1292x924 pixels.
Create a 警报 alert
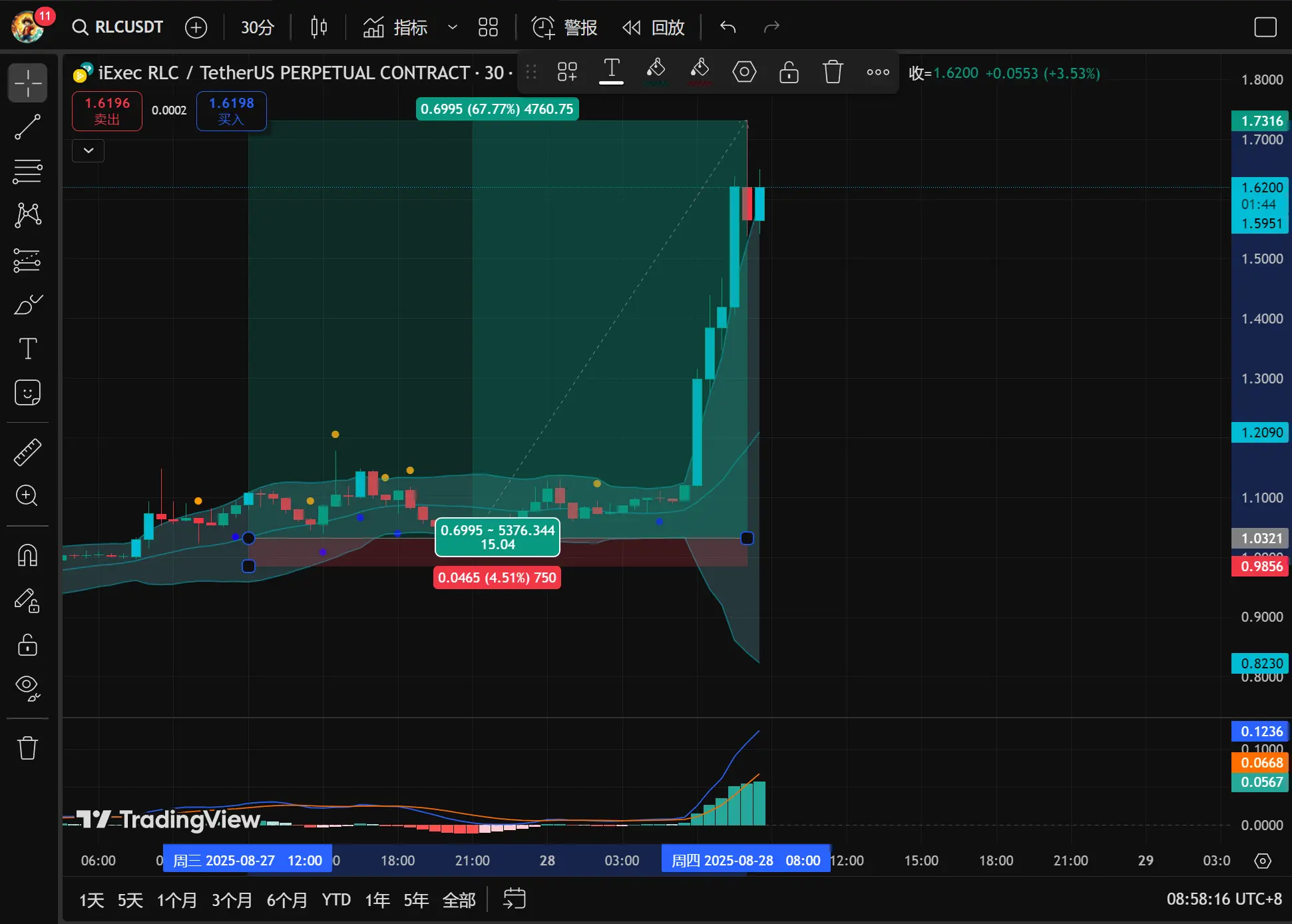coord(564,27)
